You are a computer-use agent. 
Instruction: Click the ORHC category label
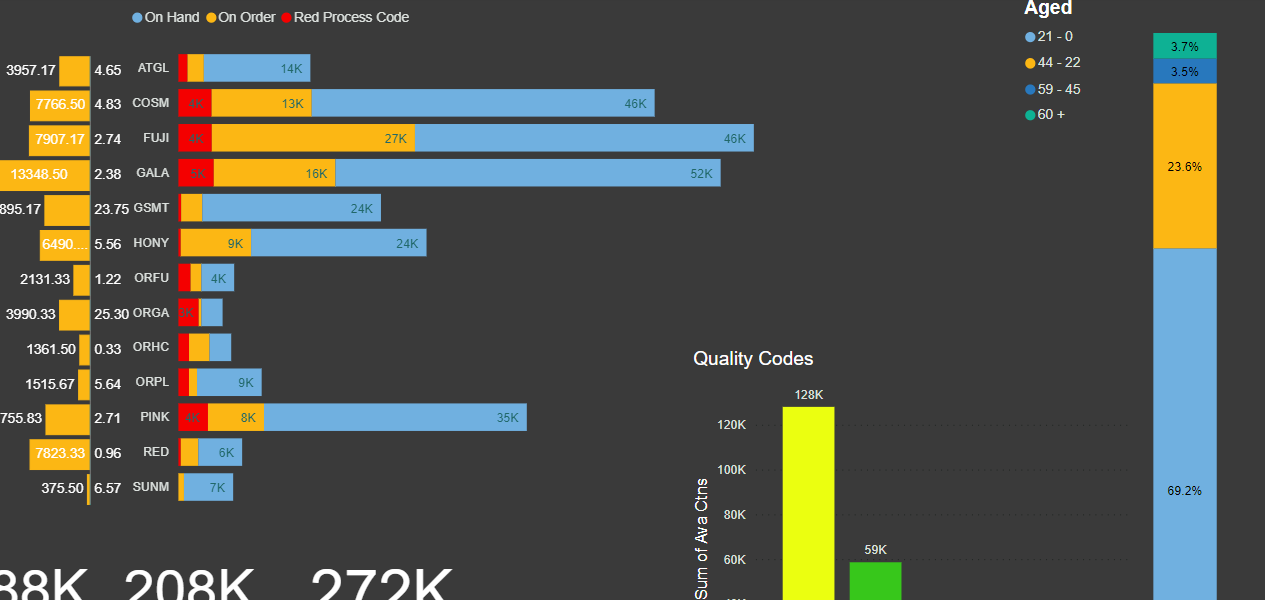(x=151, y=347)
